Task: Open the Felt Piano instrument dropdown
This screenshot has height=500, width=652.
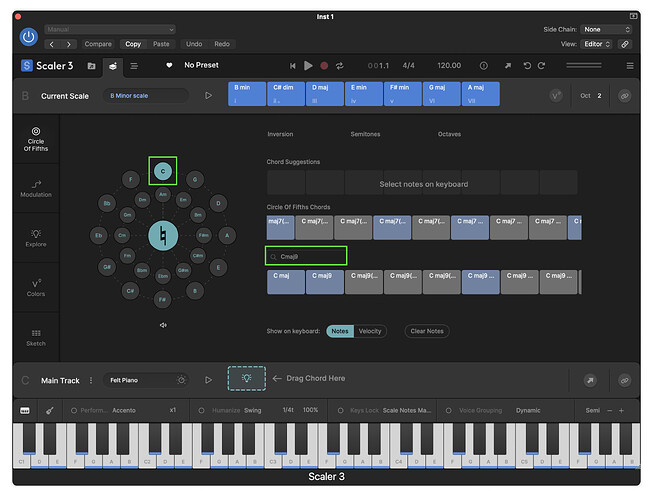Action: click(x=146, y=380)
